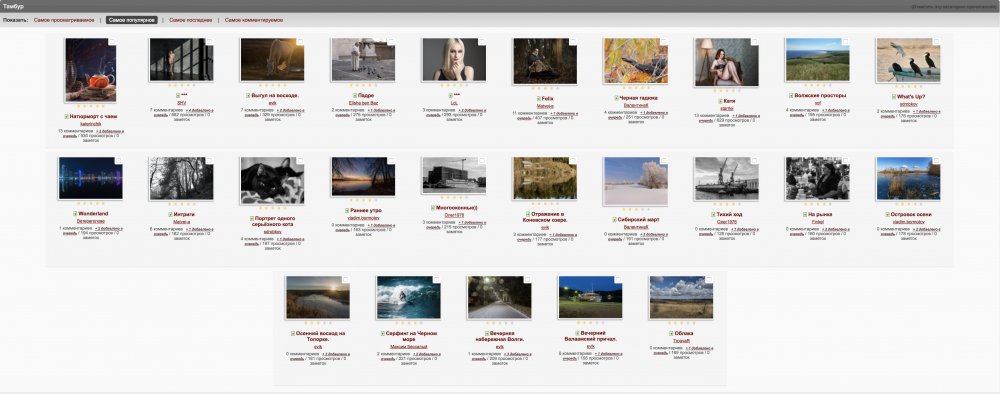Viewport: 1000px width, 394px height.
Task: Click the green icon next to 'What's Up?'
Action: click(893, 97)
